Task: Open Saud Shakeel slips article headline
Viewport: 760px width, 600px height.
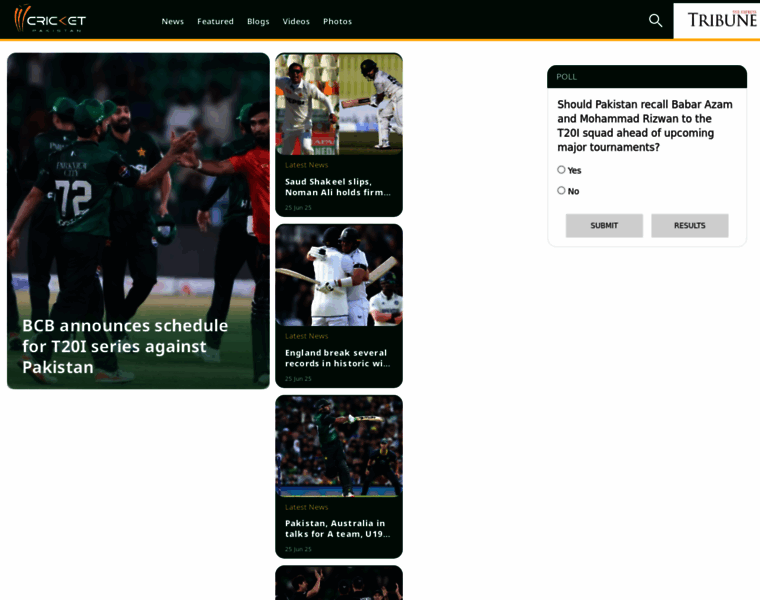Action: click(338, 187)
